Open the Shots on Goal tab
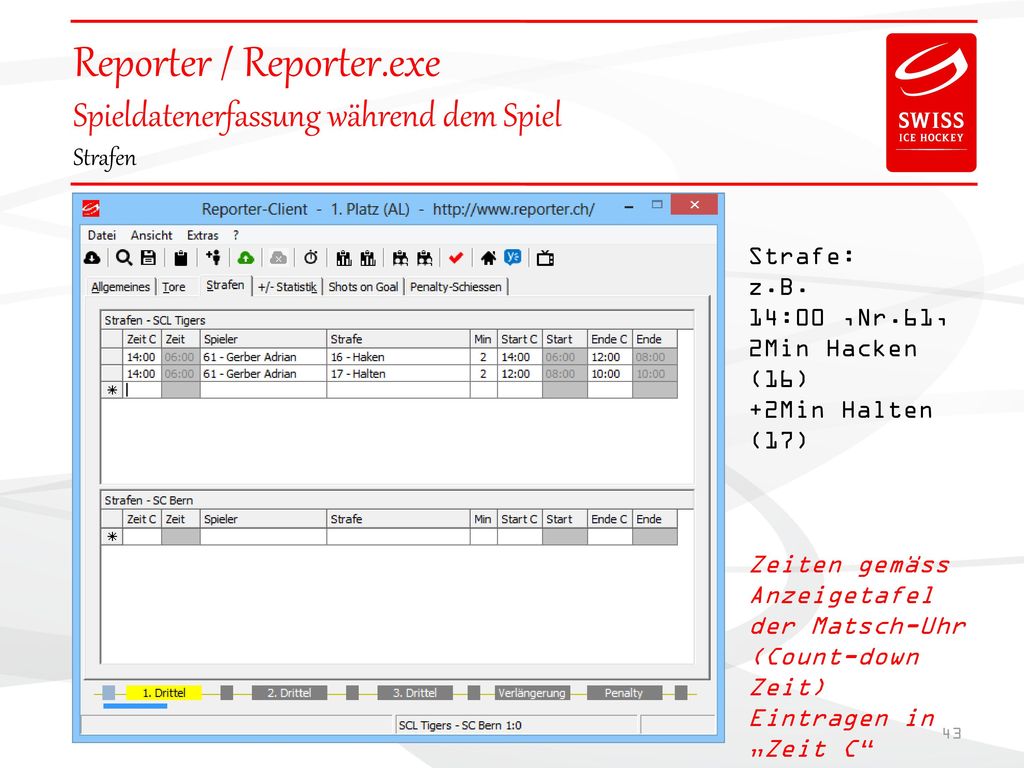Viewport: 1024px width, 768px height. click(x=363, y=287)
